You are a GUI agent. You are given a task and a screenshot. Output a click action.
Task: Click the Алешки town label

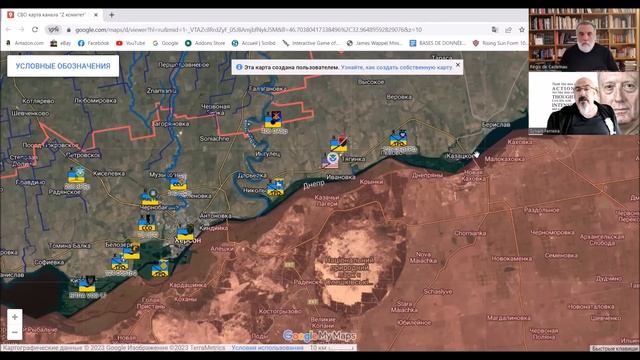[222, 248]
